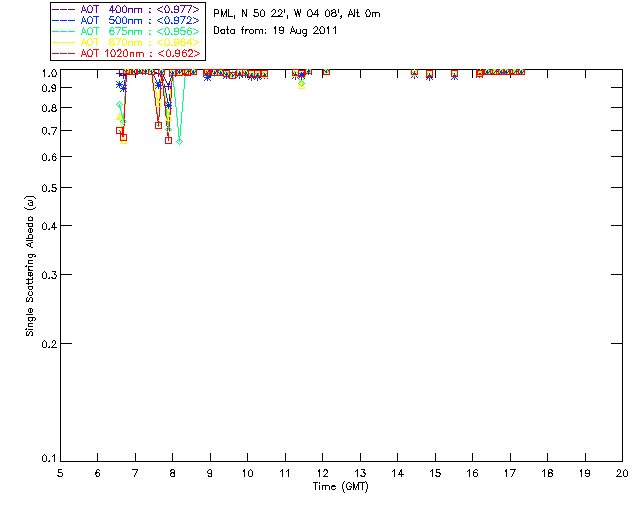Click the y-axis tick label 0.7

(49, 131)
